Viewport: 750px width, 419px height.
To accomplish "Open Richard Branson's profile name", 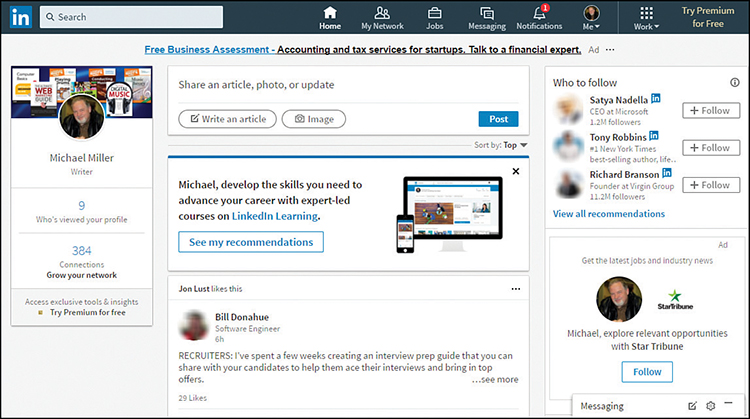I will coord(624,175).
